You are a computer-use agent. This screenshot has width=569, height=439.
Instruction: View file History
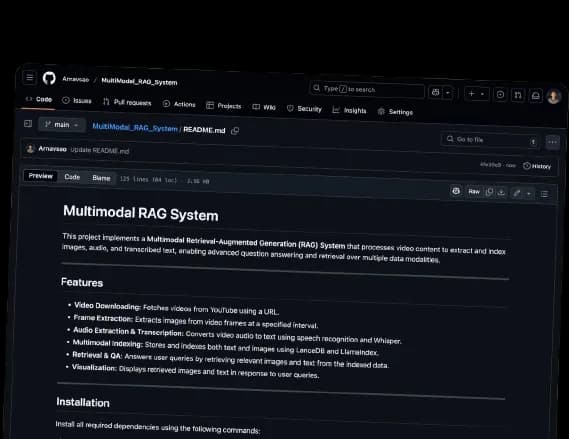537,166
